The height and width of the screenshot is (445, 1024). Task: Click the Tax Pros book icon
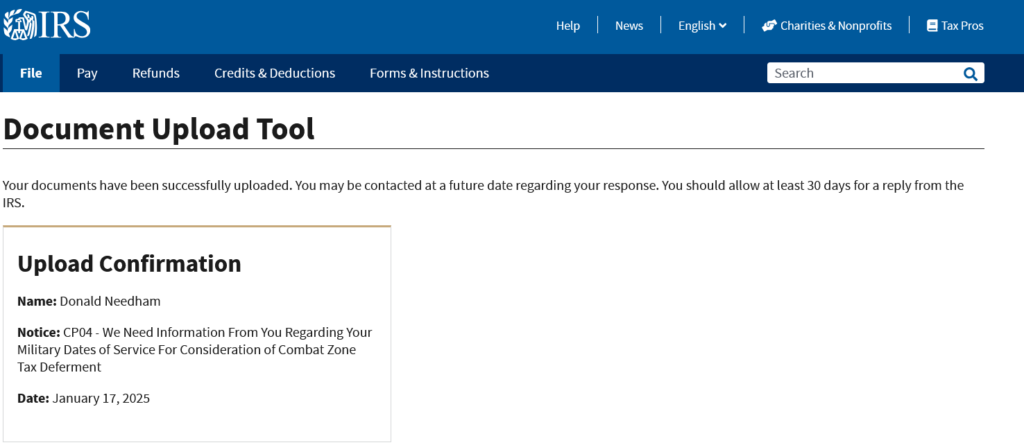tap(932, 25)
